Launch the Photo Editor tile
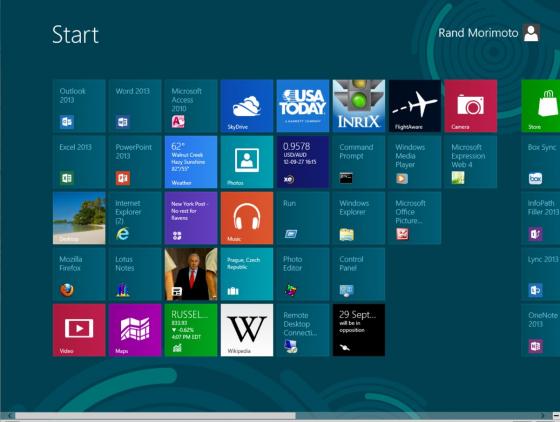Viewport: 560px width, 422px height. 303,274
